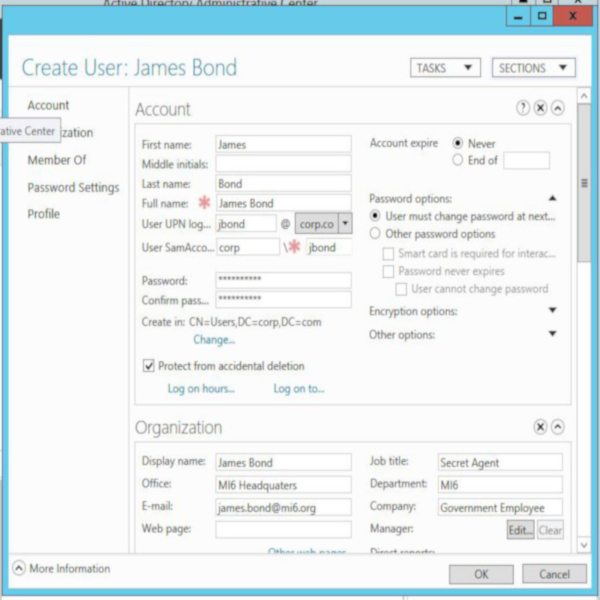Click the Manager Edit... button
The width and height of the screenshot is (600, 600).
[x=520, y=530]
